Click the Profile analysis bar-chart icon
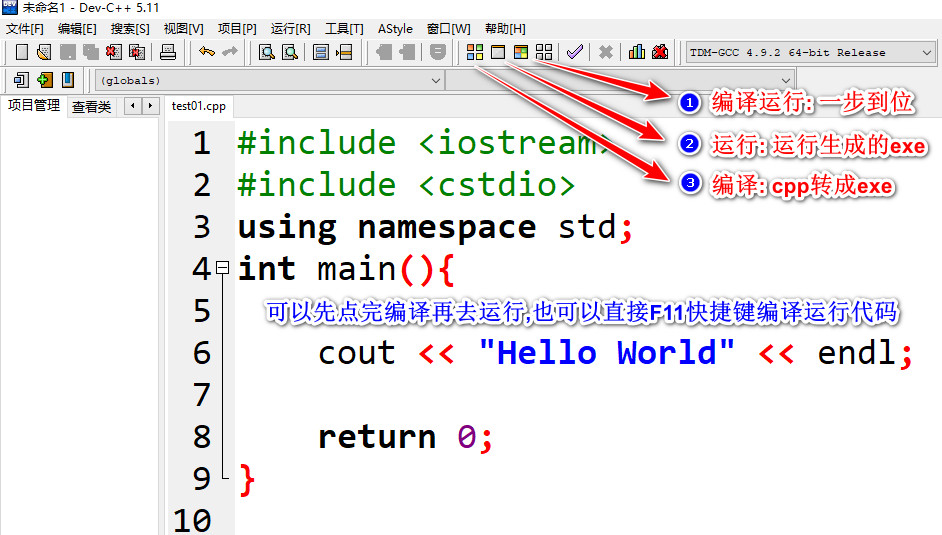The image size is (942, 535). (x=636, y=52)
